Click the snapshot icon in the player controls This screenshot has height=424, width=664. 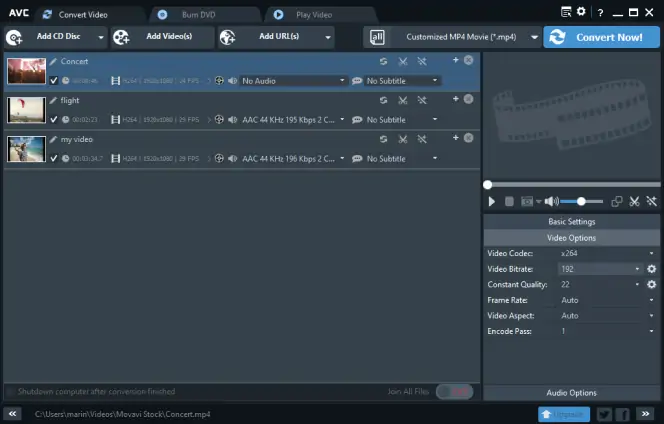pyautogui.click(x=527, y=202)
